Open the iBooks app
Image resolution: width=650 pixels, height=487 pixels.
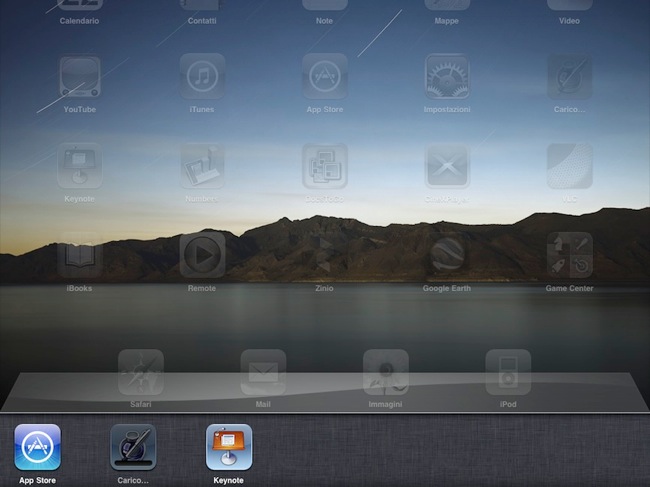(x=80, y=255)
